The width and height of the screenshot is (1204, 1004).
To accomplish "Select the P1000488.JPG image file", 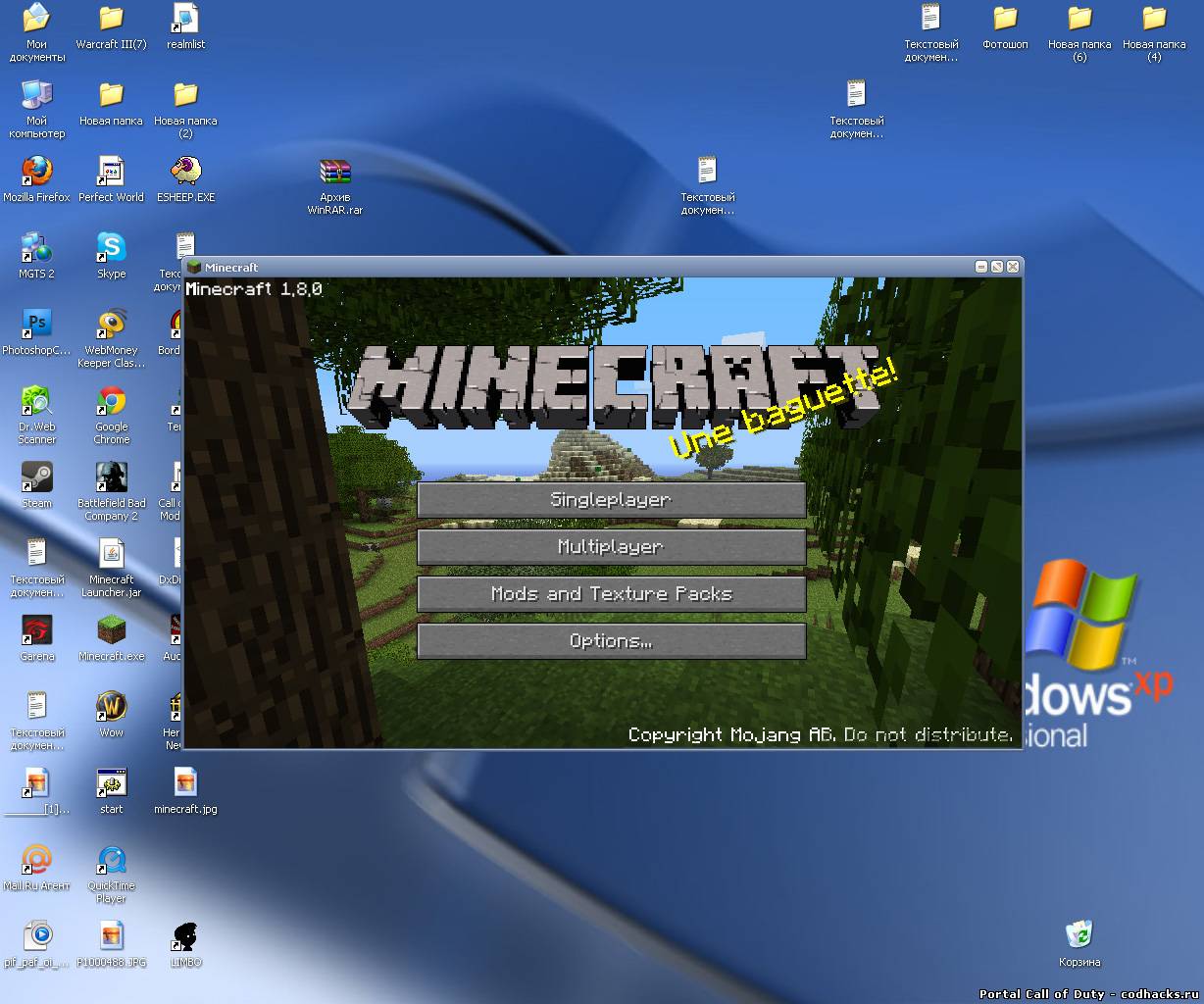I will point(111,935).
